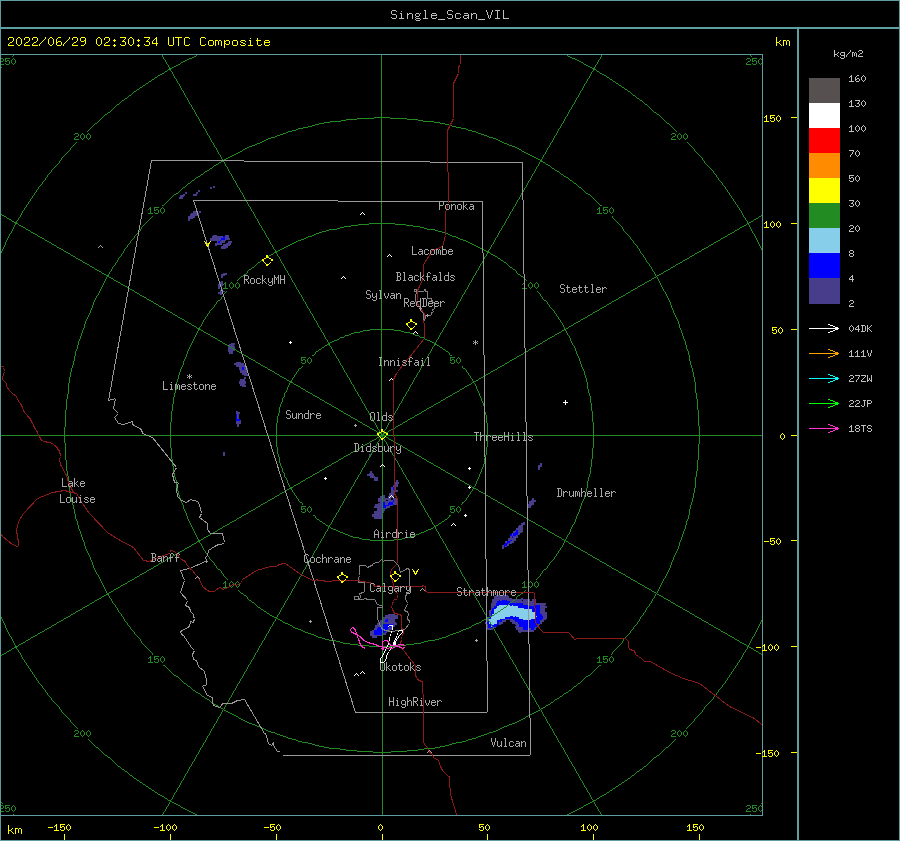Click the RockyMH label
The width and height of the screenshot is (900, 841).
pyautogui.click(x=264, y=280)
